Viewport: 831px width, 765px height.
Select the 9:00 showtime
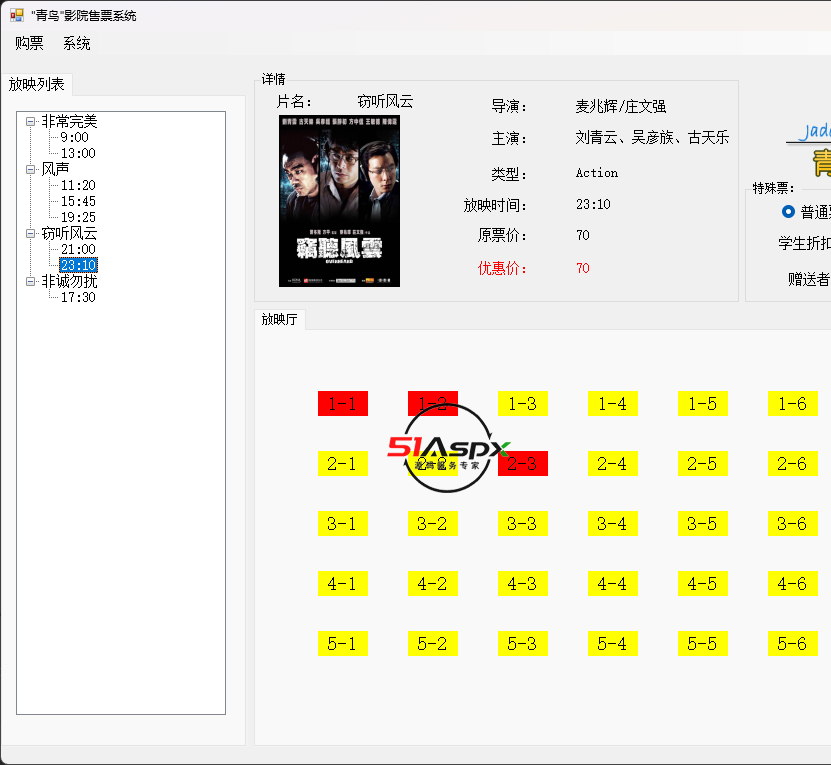point(74,137)
